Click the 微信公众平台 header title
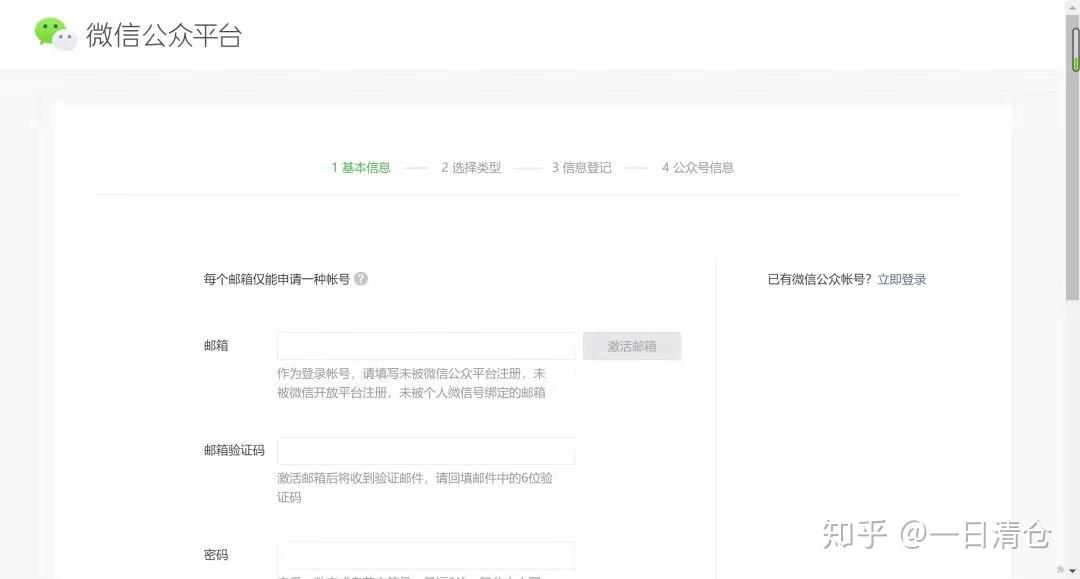This screenshot has width=1080, height=579. coord(164,35)
